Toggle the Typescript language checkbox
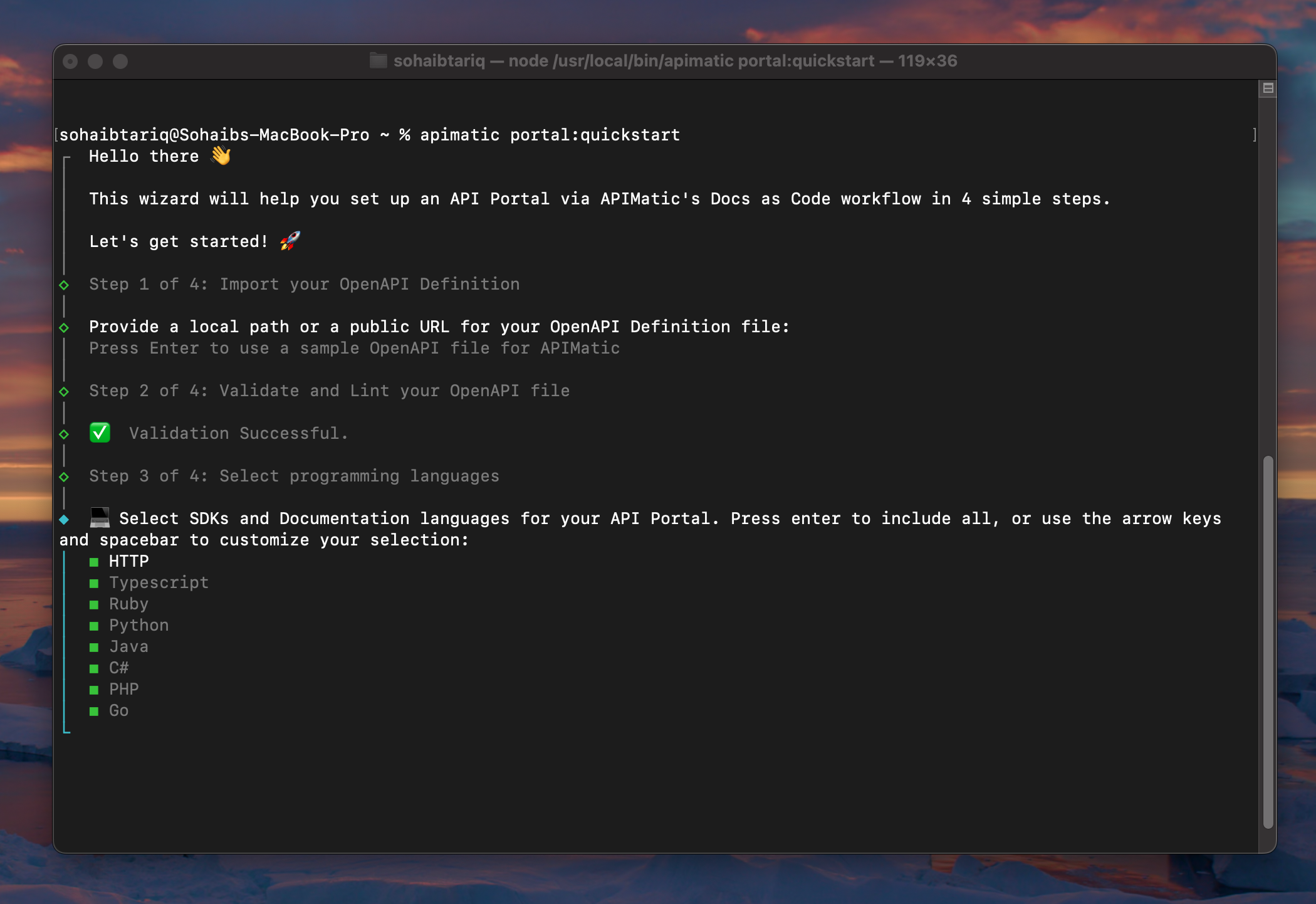 [94, 584]
